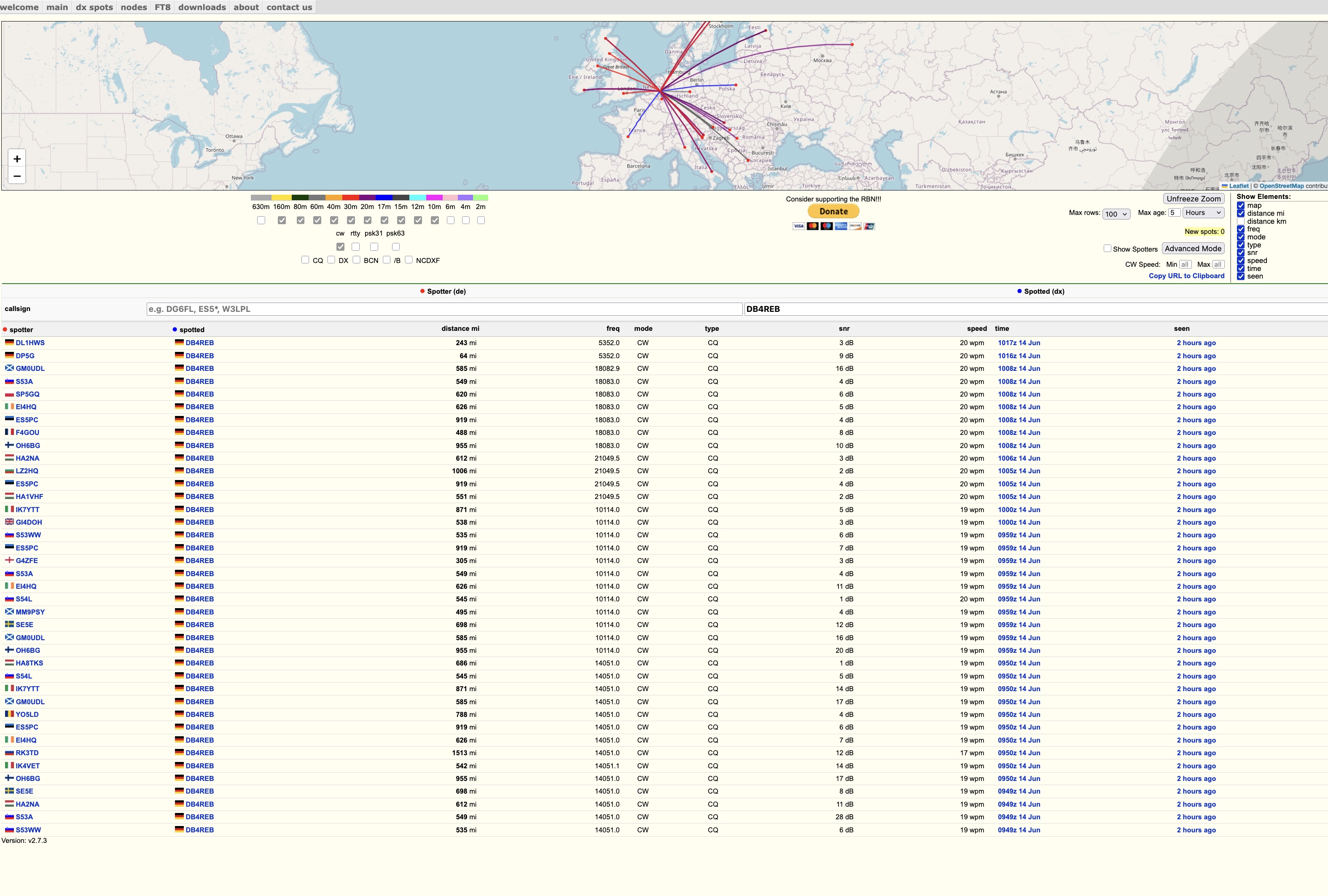The height and width of the screenshot is (896, 1328).
Task: Click Copy URL to Clipboard link
Action: point(1186,276)
